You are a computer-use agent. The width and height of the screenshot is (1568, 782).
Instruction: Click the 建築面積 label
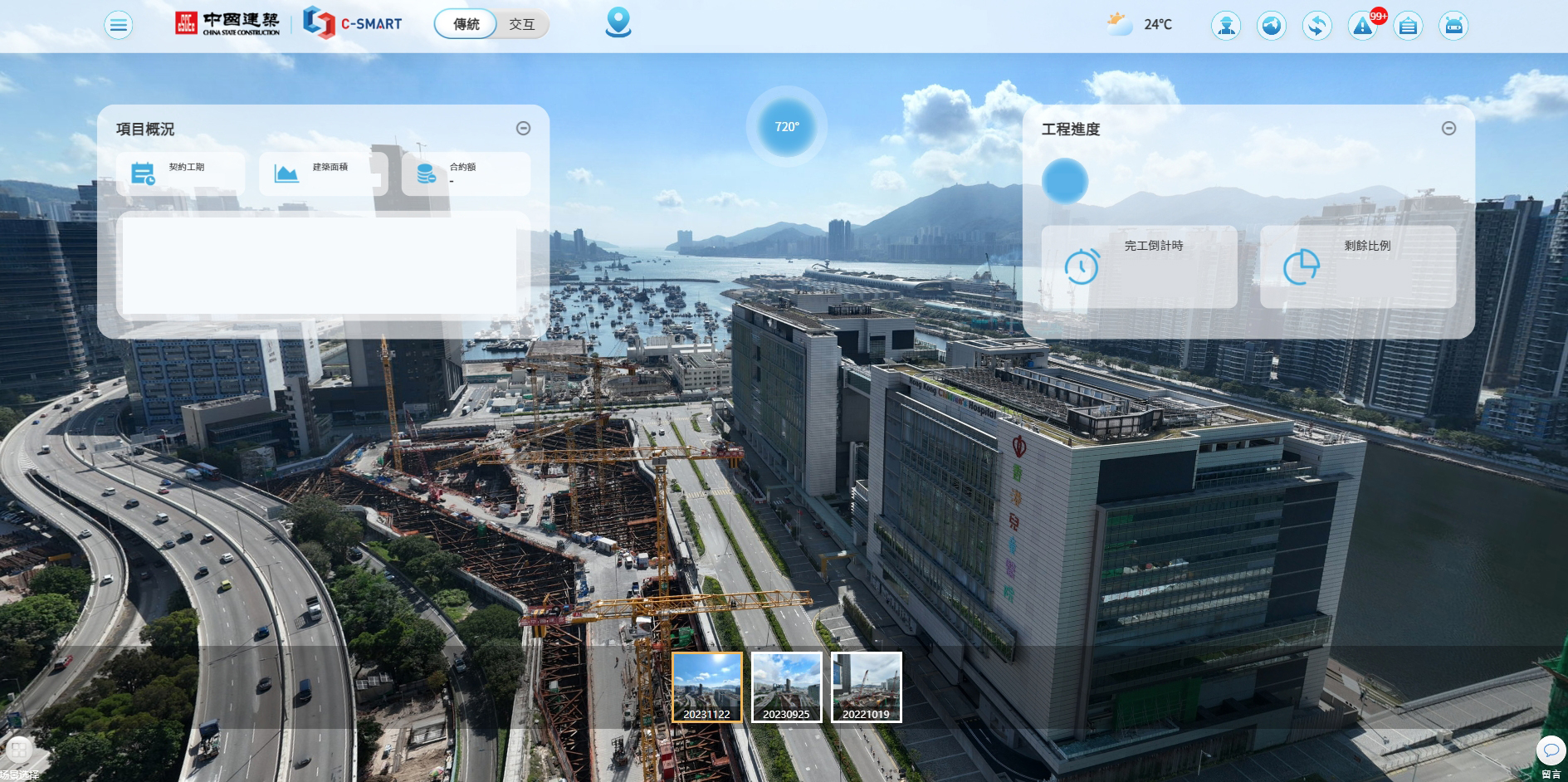point(330,167)
